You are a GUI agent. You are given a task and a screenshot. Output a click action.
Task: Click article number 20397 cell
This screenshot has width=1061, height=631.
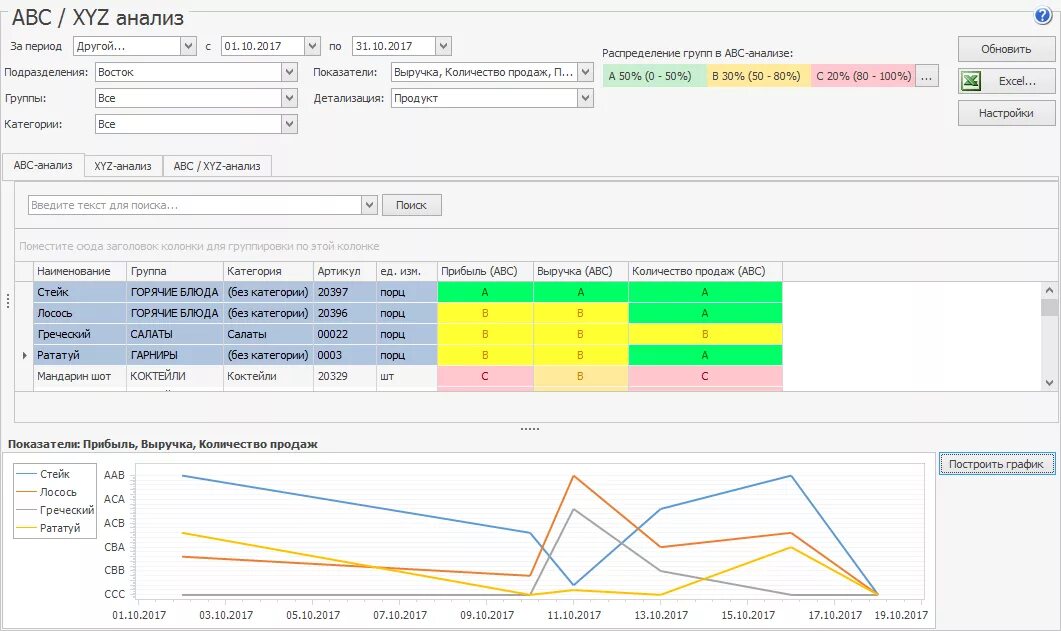tap(344, 292)
